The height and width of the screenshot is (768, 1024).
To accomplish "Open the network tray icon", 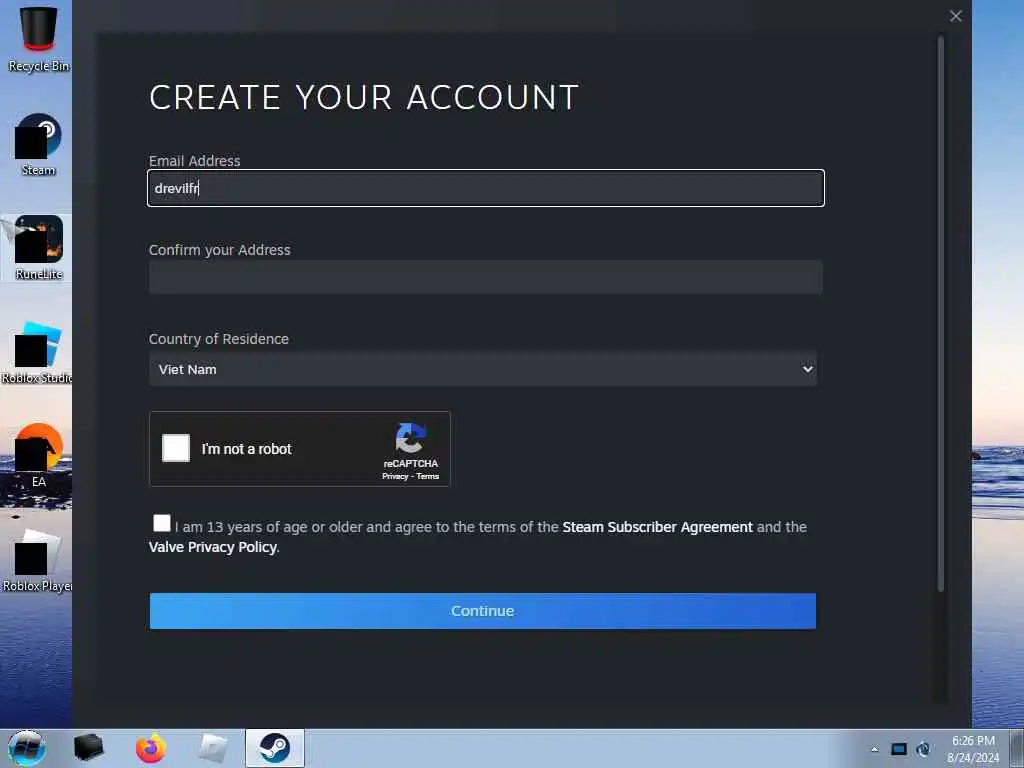I will click(899, 749).
